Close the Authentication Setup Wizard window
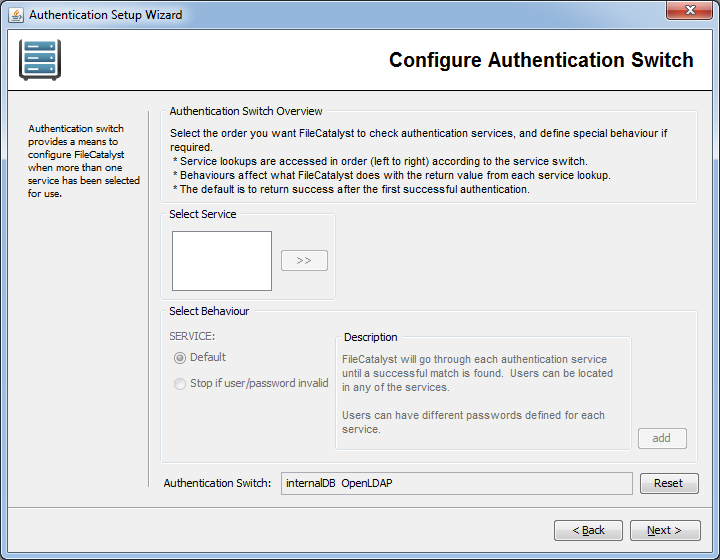The width and height of the screenshot is (720, 560). [689, 10]
